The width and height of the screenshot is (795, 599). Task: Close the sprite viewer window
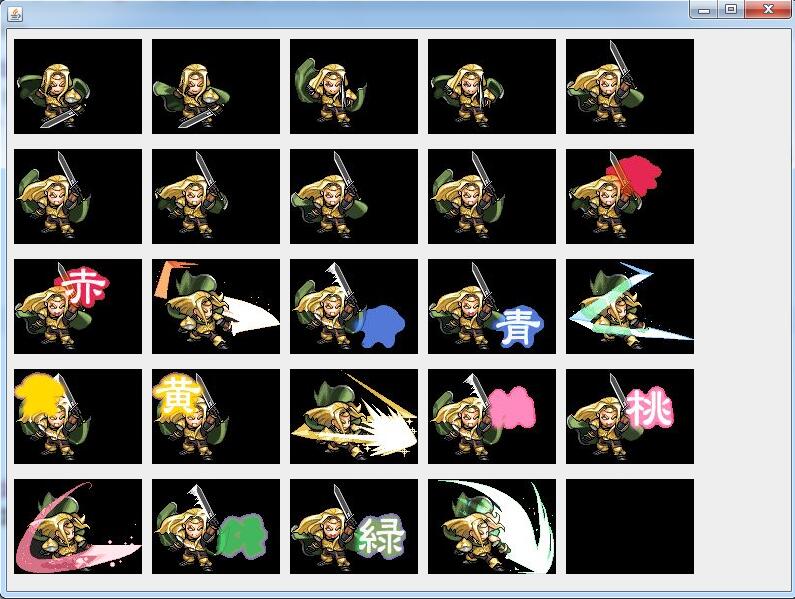[768, 10]
